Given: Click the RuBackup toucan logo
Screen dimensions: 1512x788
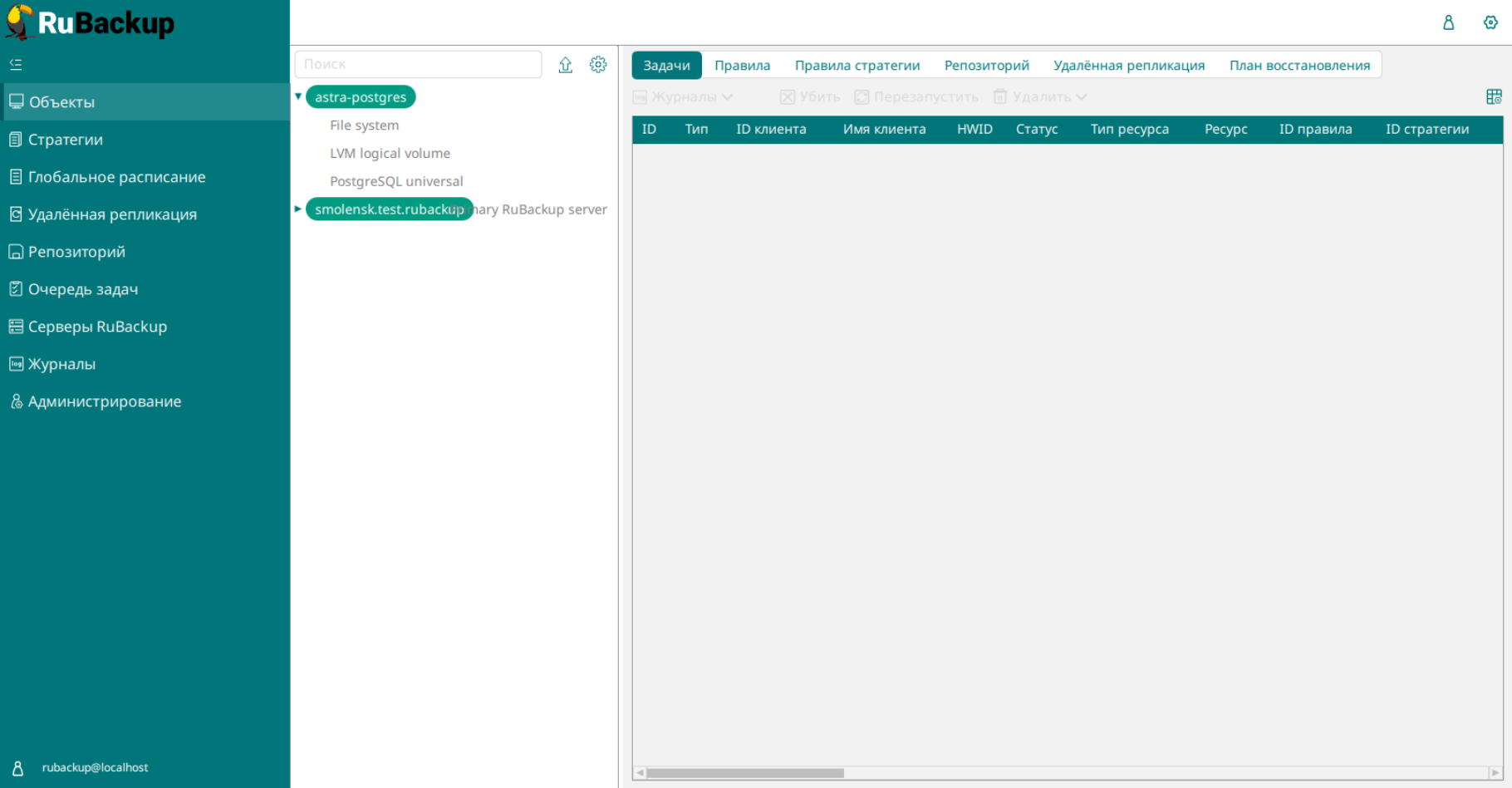Looking at the screenshot, I should (x=20, y=22).
